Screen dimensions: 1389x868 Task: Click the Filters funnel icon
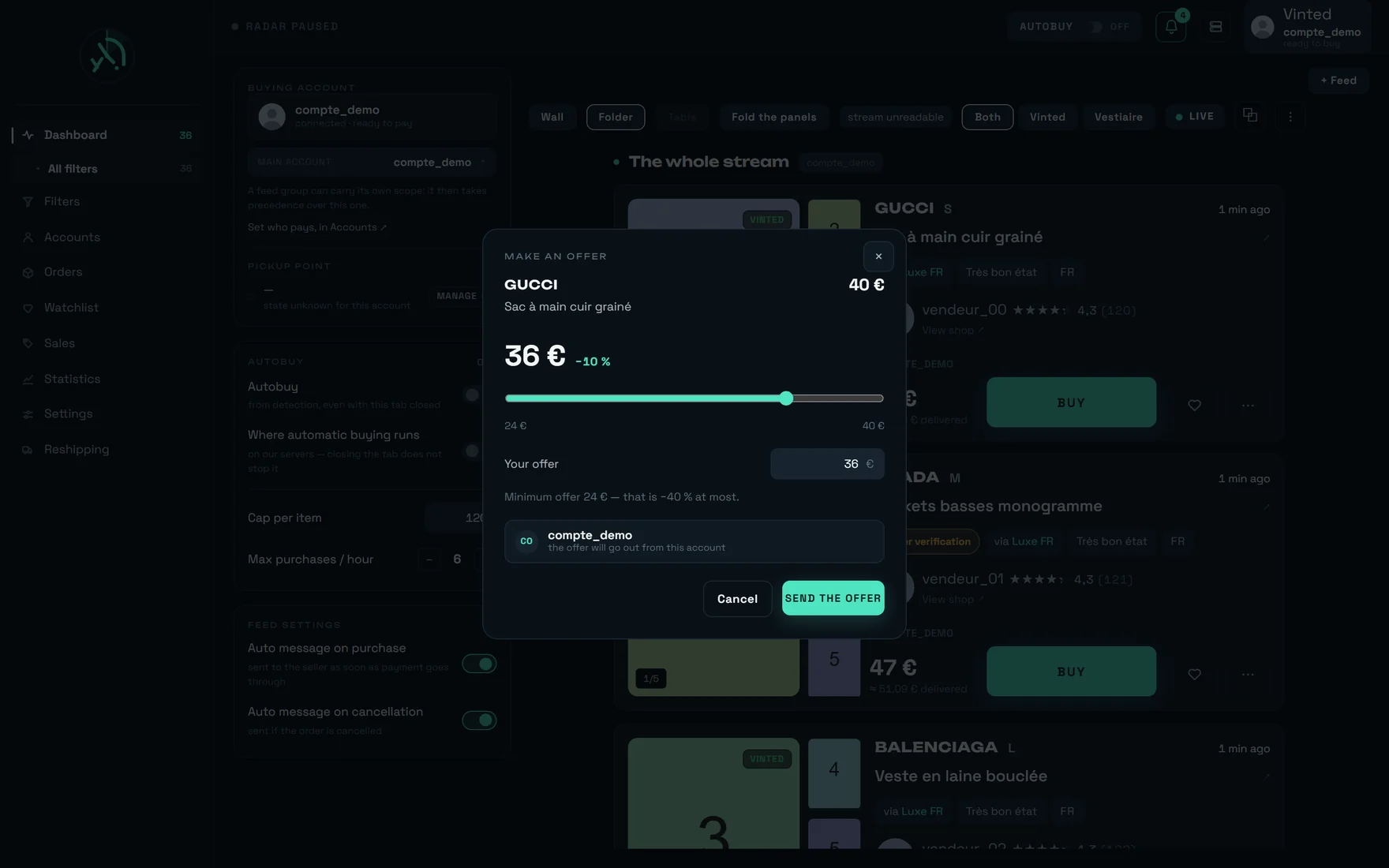click(28, 202)
